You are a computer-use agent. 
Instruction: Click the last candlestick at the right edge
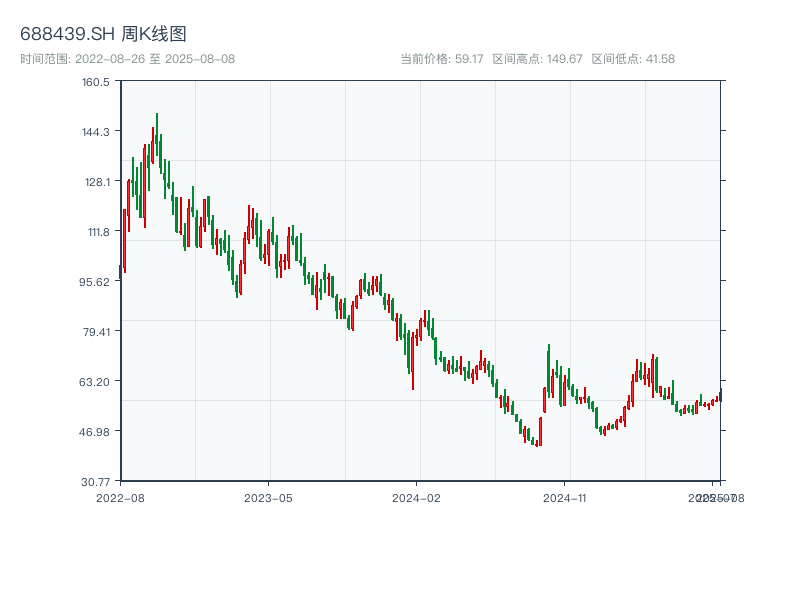(x=720, y=394)
